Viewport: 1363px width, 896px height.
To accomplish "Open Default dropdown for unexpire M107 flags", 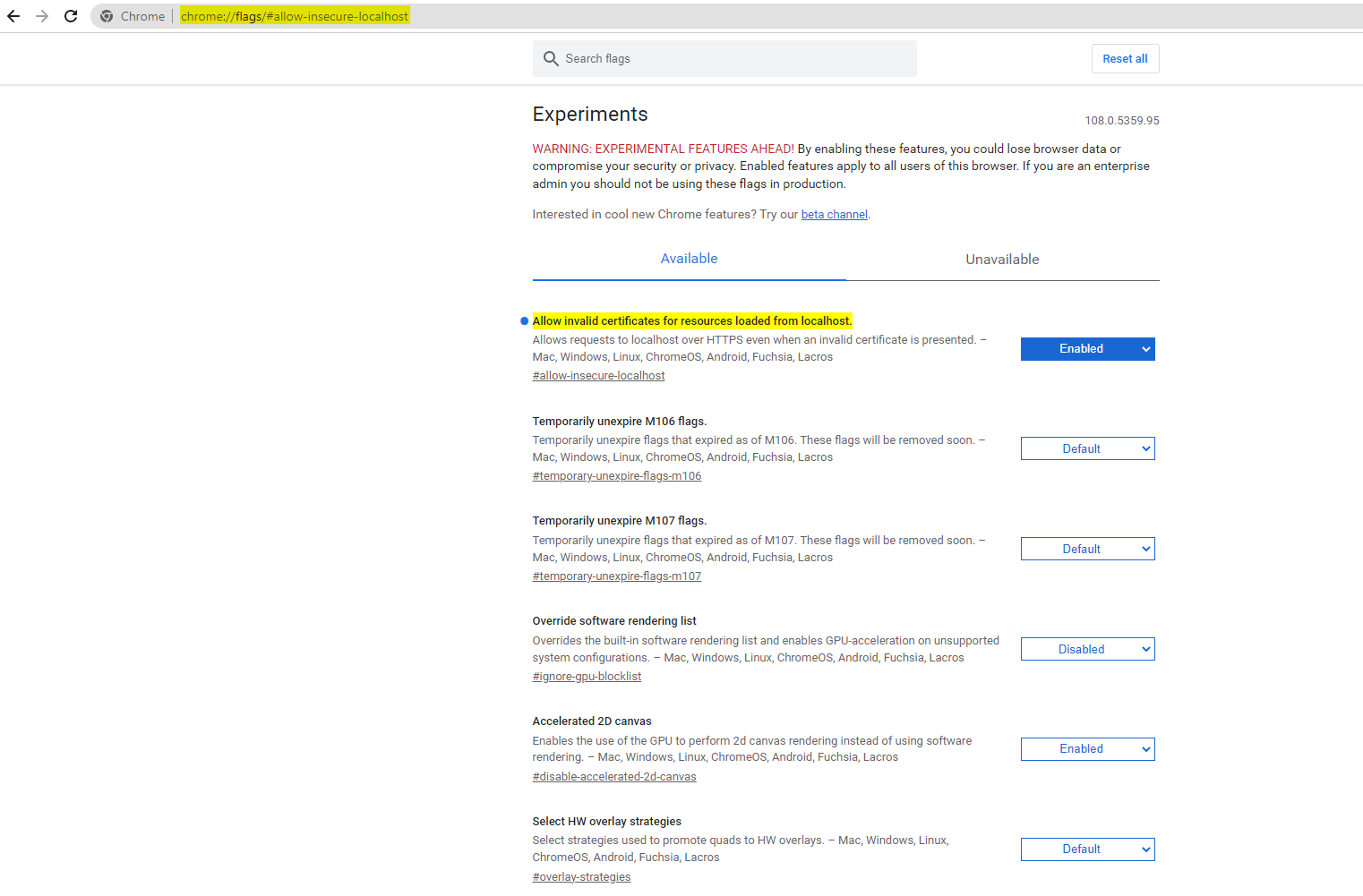I will pyautogui.click(x=1087, y=549).
